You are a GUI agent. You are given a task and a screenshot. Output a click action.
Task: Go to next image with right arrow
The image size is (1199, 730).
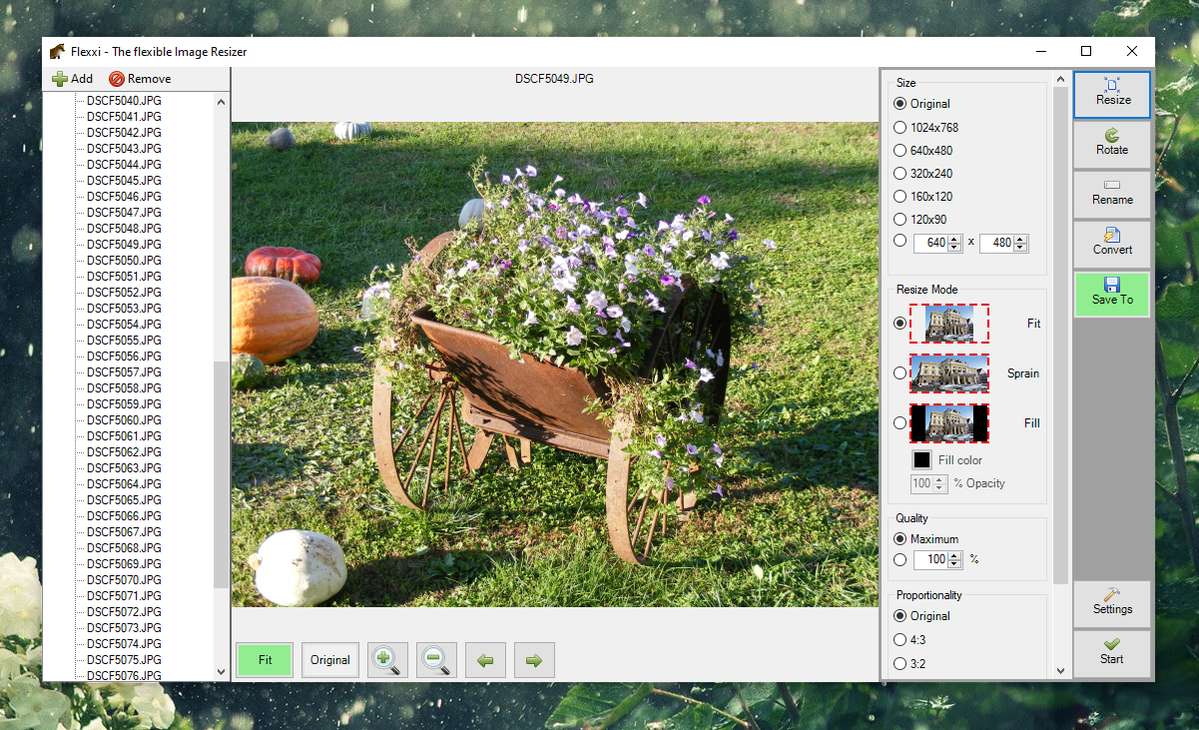tap(534, 660)
